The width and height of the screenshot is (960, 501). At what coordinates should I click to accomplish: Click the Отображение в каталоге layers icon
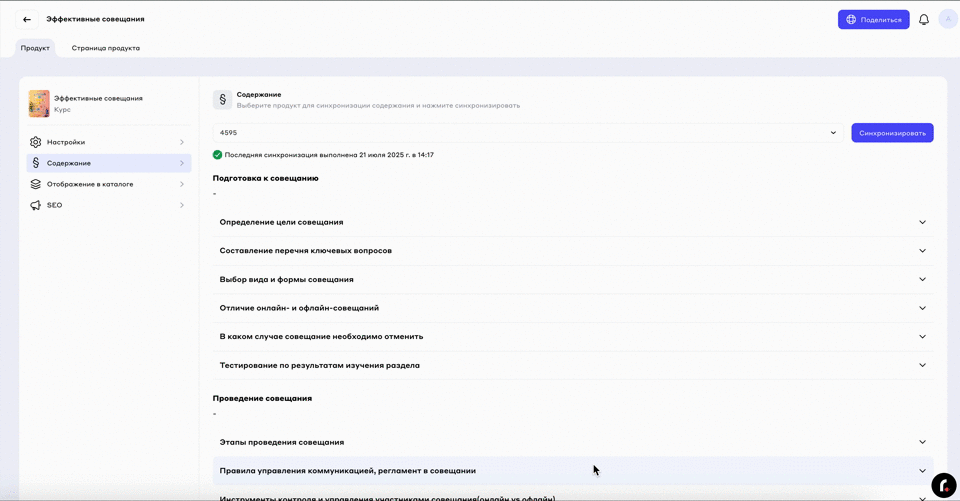tap(36, 184)
